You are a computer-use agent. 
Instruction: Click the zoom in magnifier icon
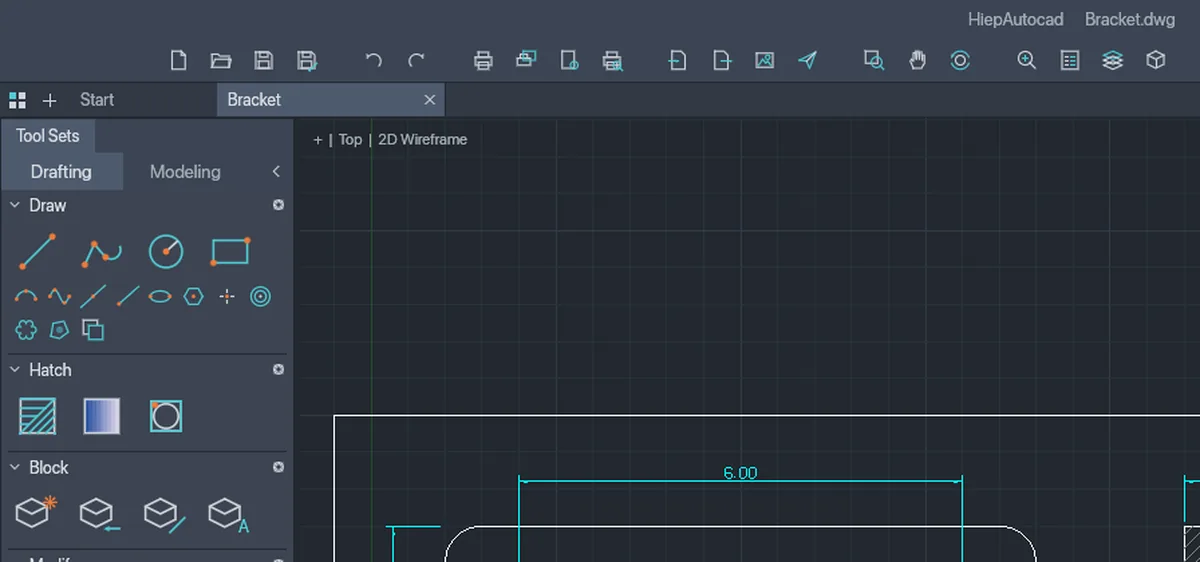tap(1026, 60)
